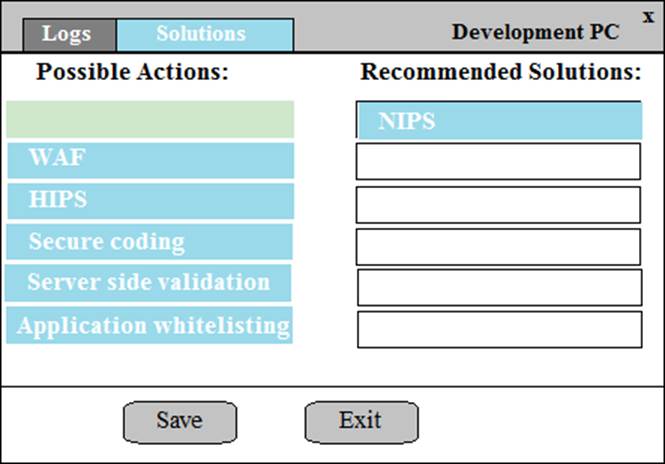Switch to the Logs tab
The height and width of the screenshot is (464, 665).
pos(68,34)
